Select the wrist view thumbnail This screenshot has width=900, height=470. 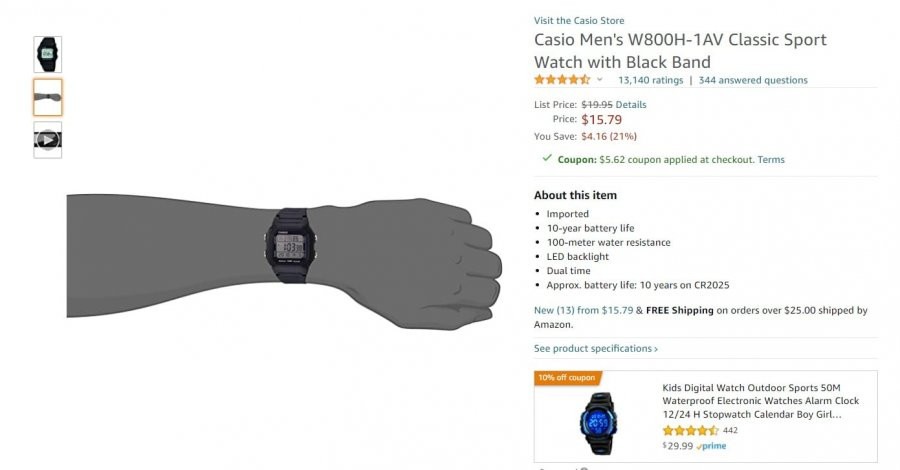(x=48, y=97)
